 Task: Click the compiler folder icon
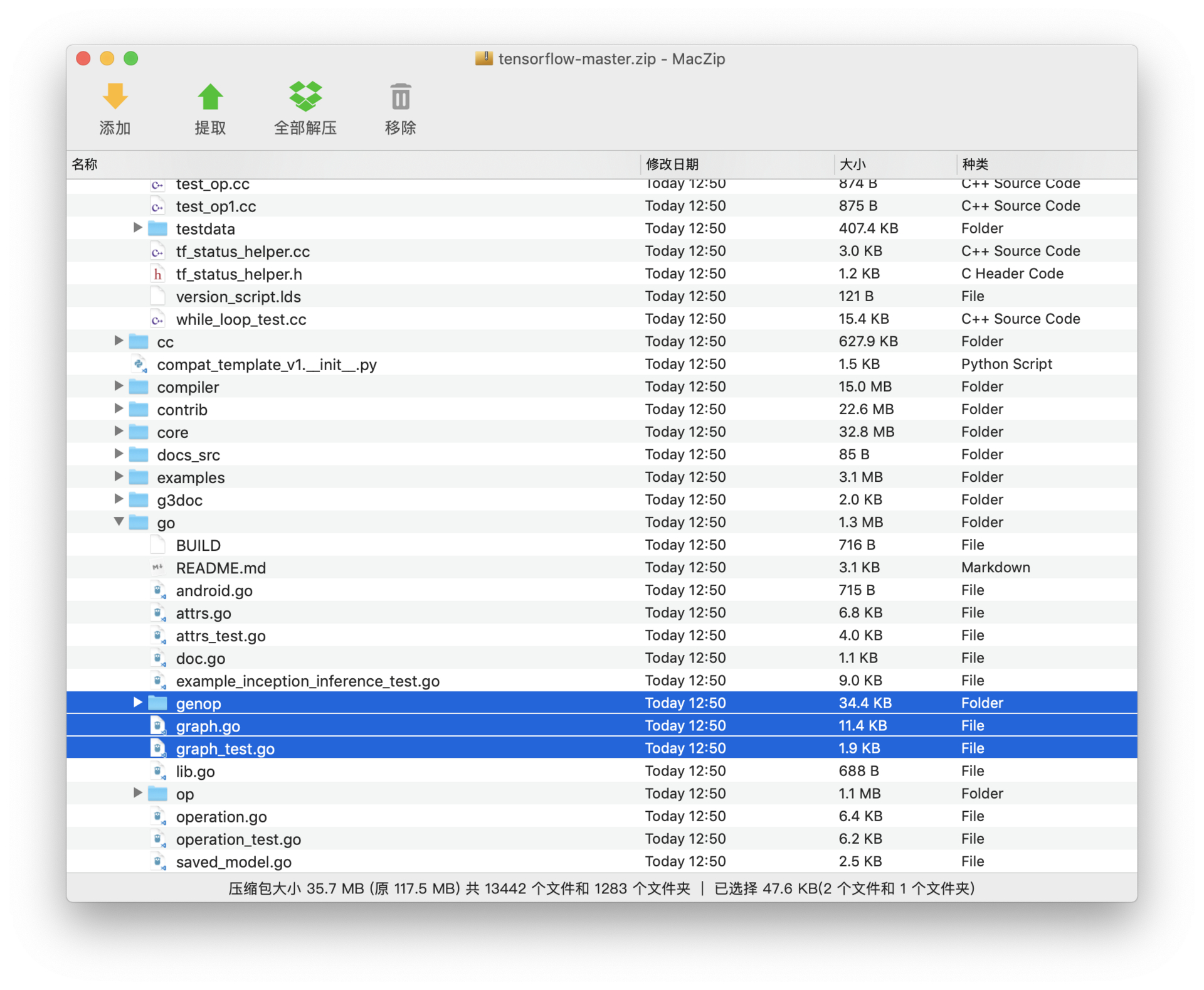tap(139, 386)
